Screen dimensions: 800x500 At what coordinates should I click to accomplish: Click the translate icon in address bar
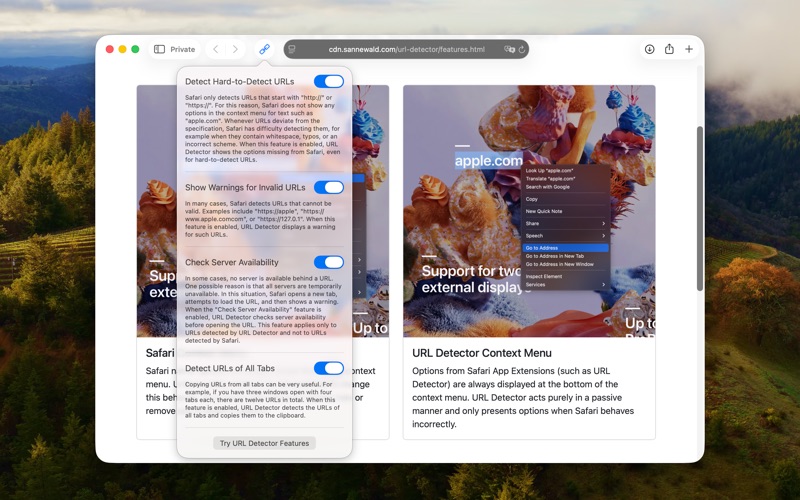pos(509,49)
